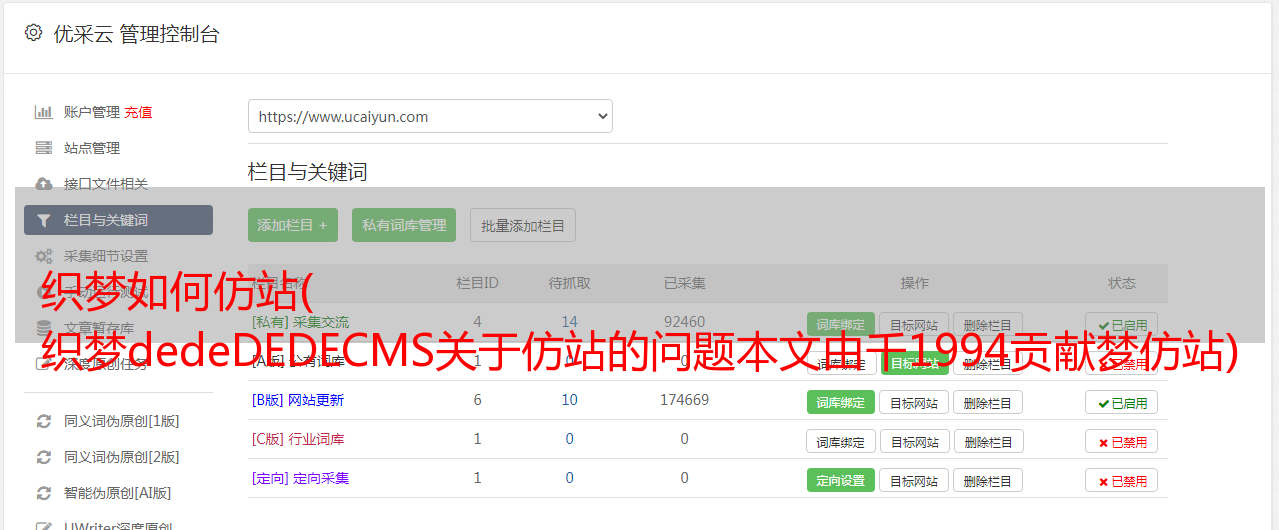Click the cloud upload icon for 接口文件相关
This screenshot has height=530, width=1279.
43,184
